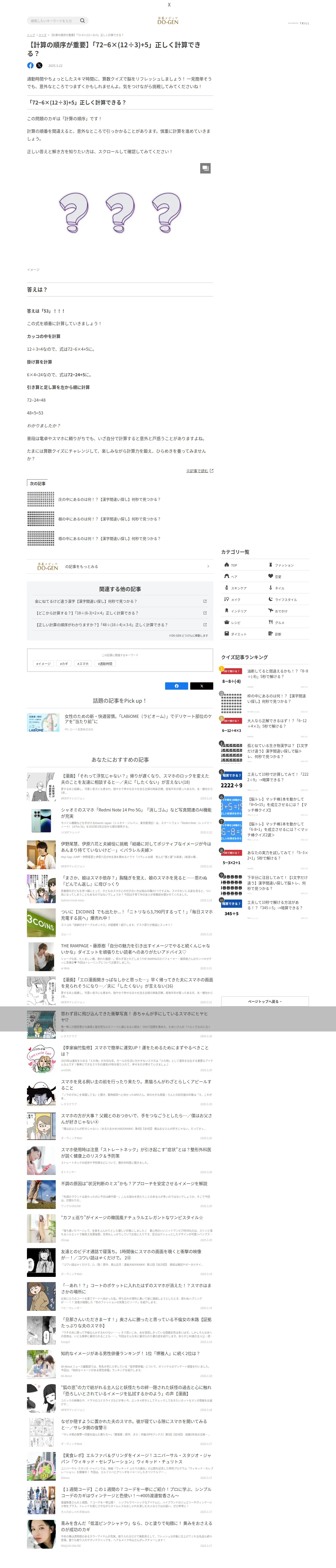Screen dimensions: 336x1568
Task: Open external link icon beside 金に似てるけど違う漢字
Action: pos(205,601)
